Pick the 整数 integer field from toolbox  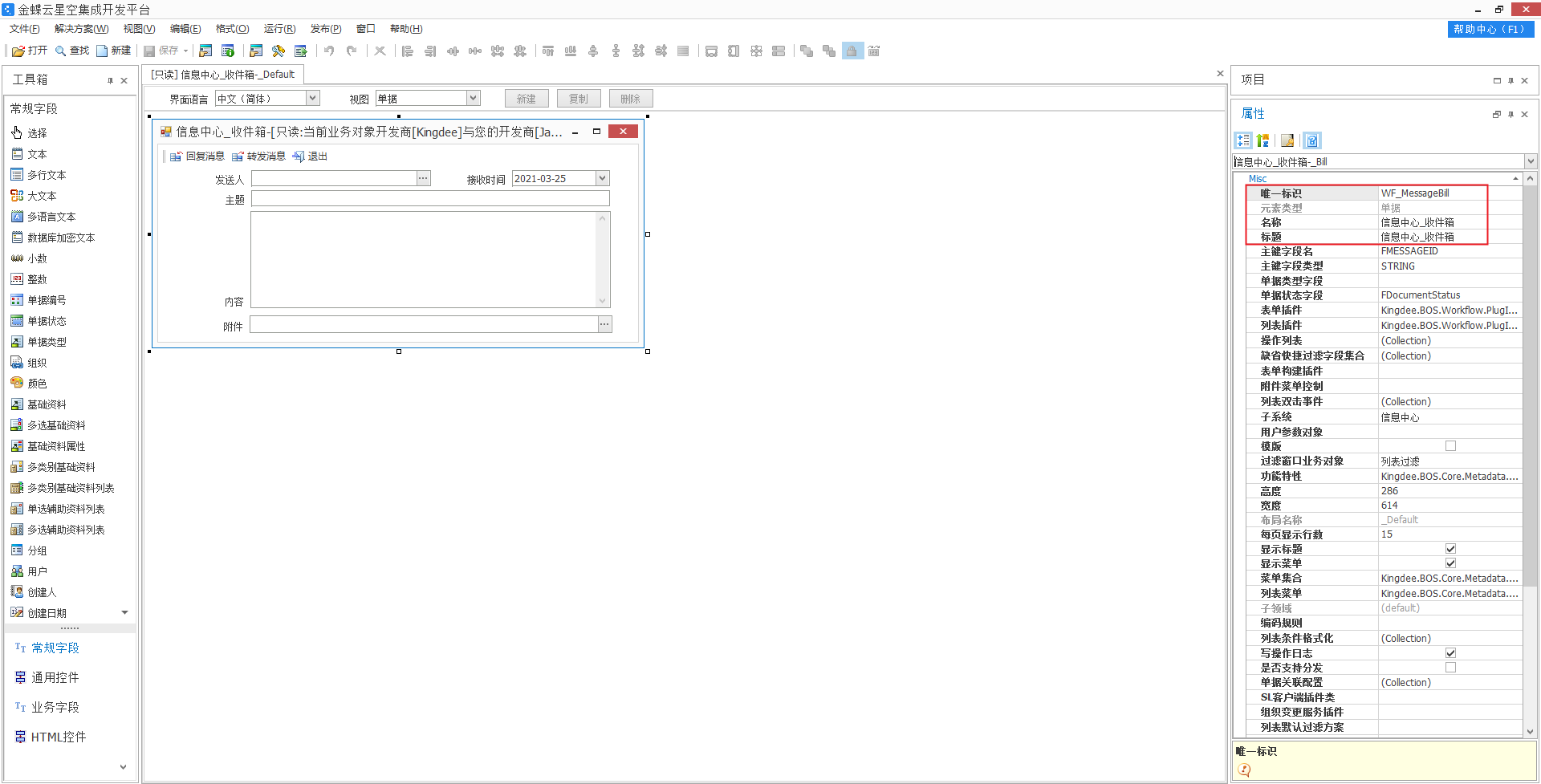[x=29, y=279]
